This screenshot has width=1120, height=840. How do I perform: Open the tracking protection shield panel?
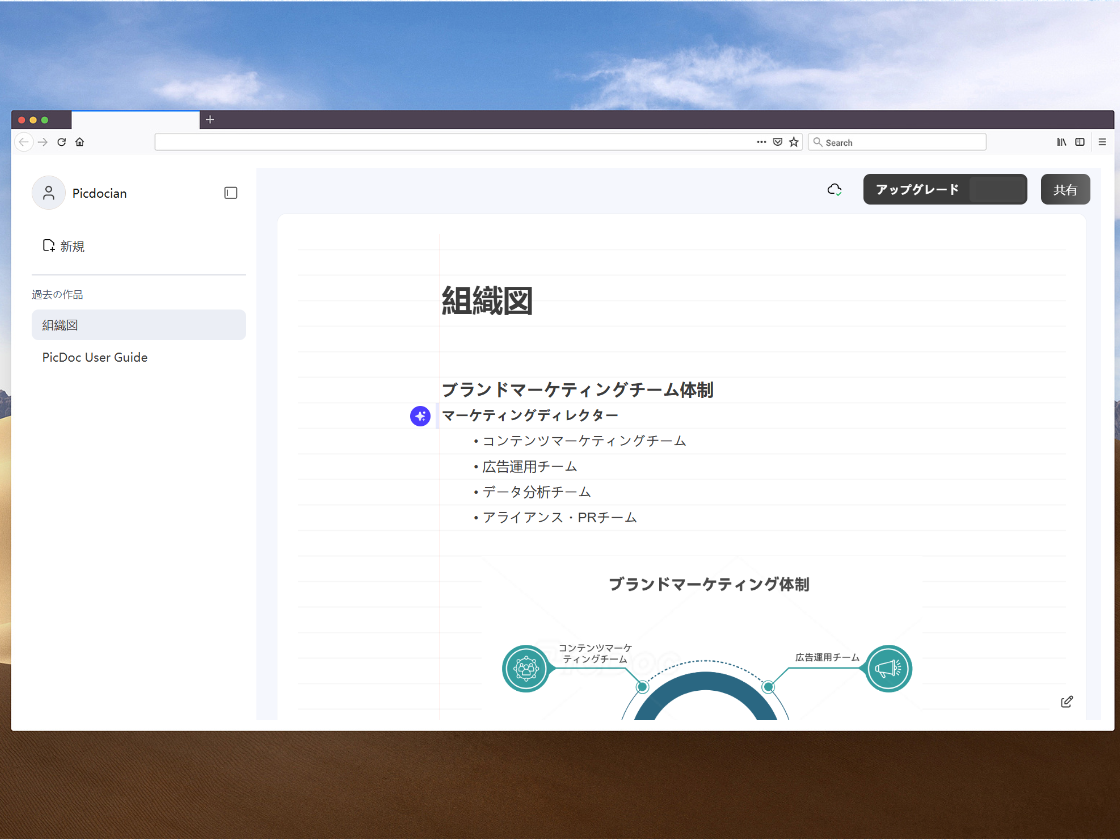(x=778, y=141)
